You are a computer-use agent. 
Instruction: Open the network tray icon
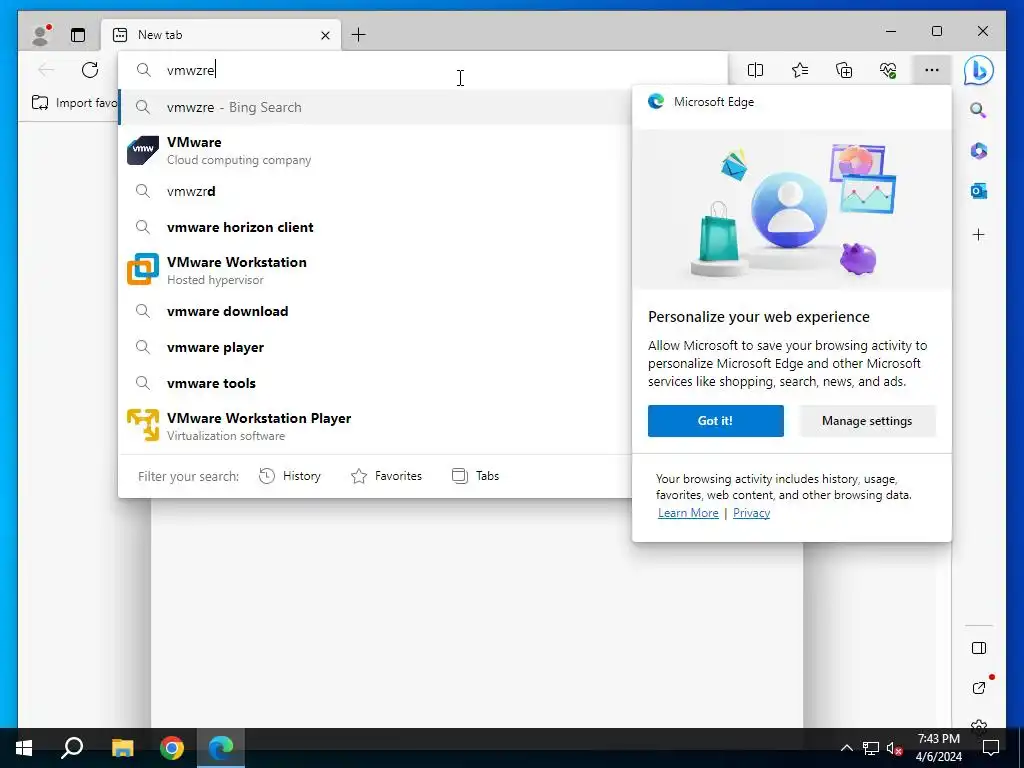[x=871, y=748]
